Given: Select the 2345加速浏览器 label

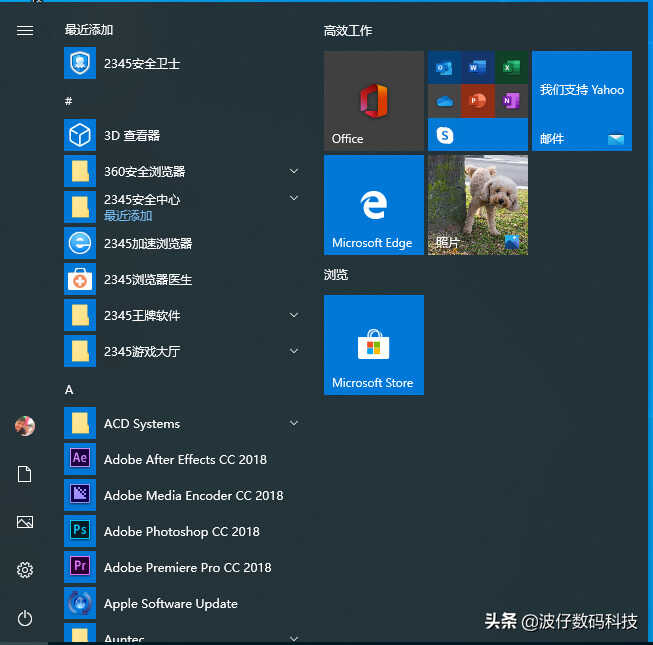Looking at the screenshot, I should (148, 244).
